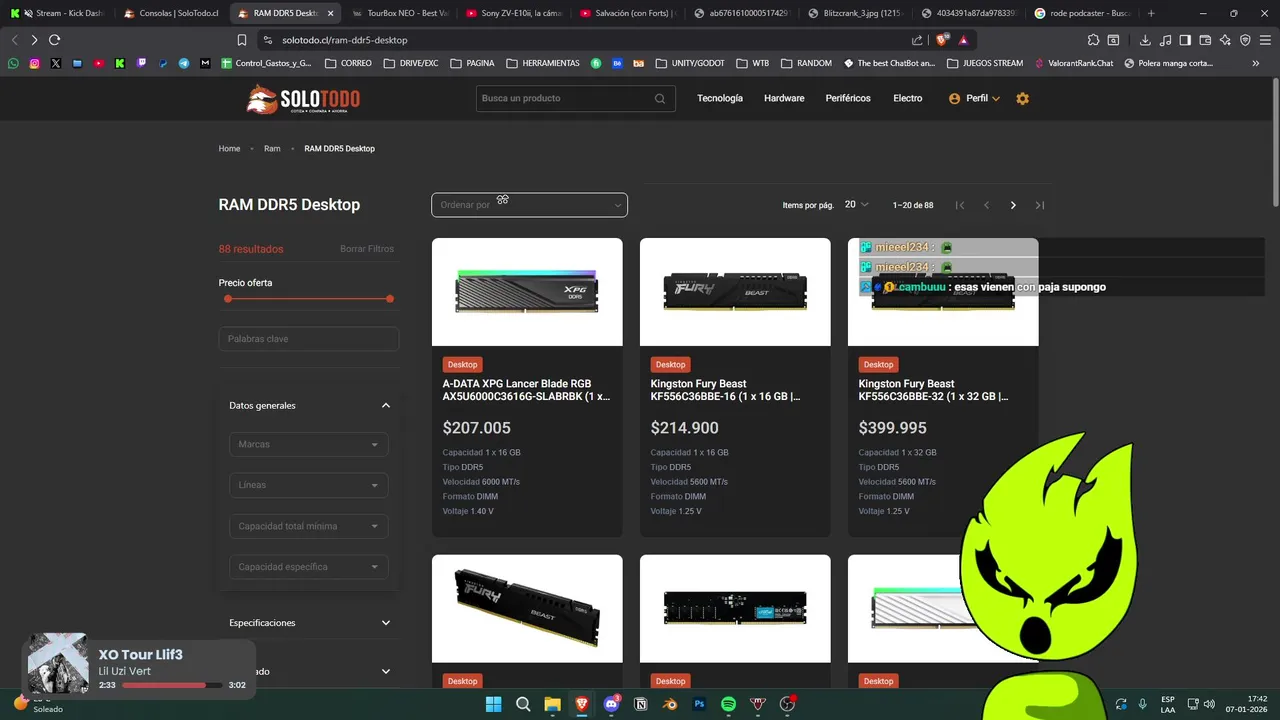Viewport: 1280px width, 720px height.
Task: Open the JUEGOS STREAM bookmarks folder
Action: pos(984,63)
